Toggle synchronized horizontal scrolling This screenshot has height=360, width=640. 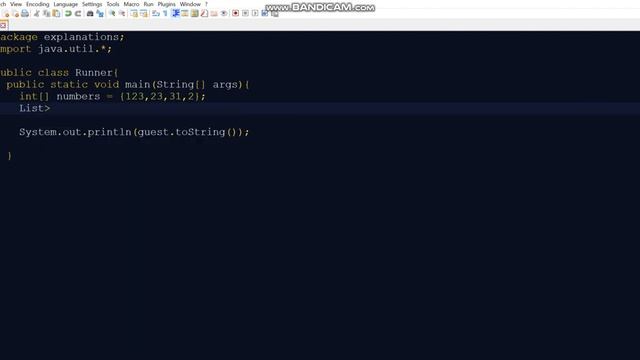tap(144, 13)
